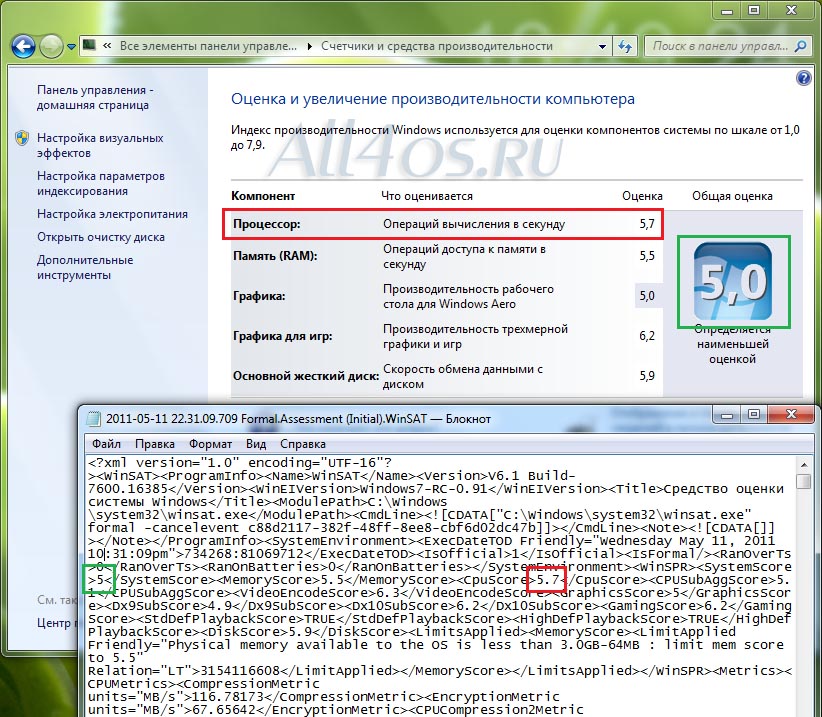This screenshot has height=717, width=822.
Task: Click the Notepad vertical scrollbar thumb
Action: [x=804, y=481]
